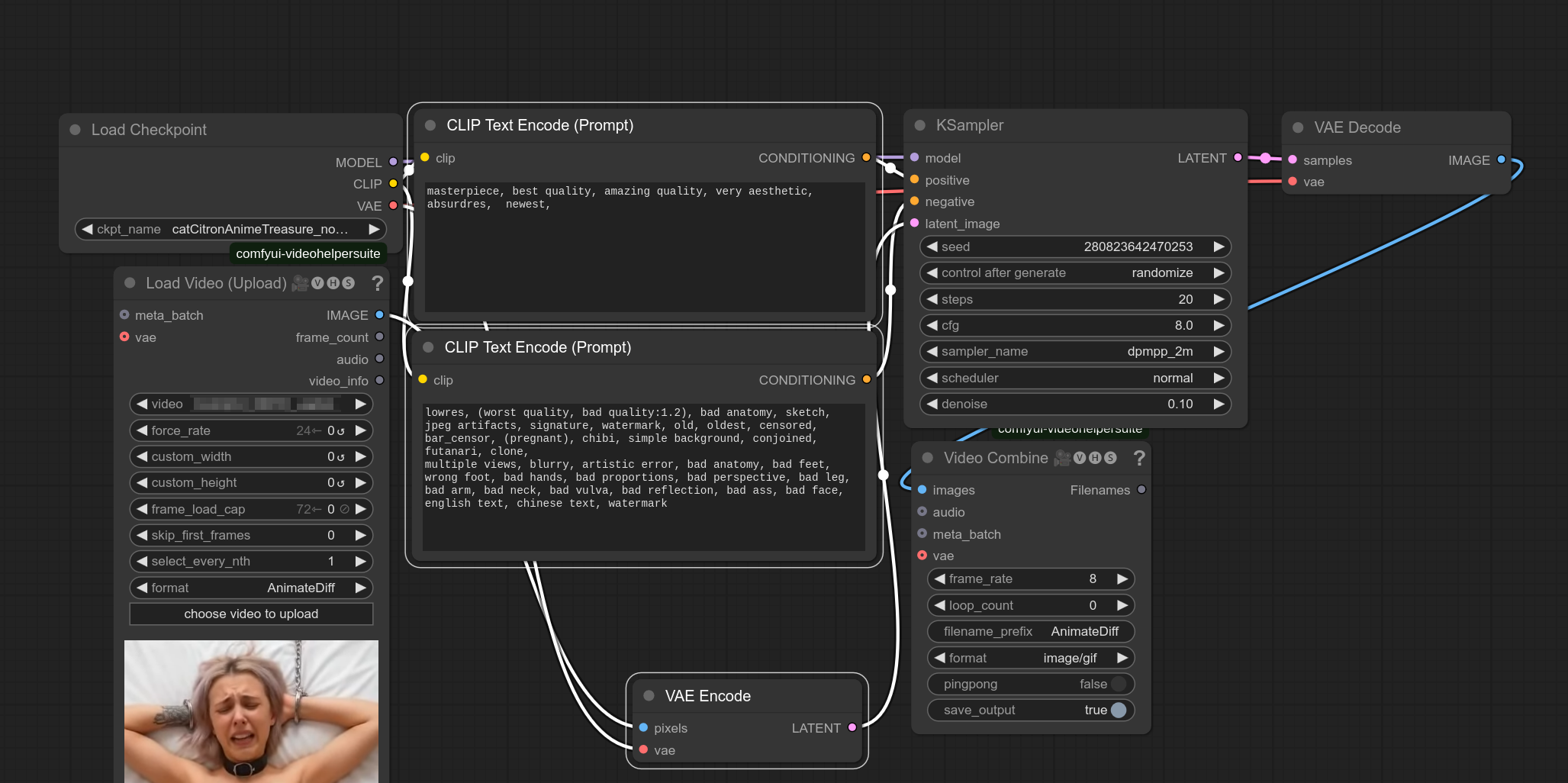Open the Video Combine help question mark
The height and width of the screenshot is (783, 1568).
1138,458
